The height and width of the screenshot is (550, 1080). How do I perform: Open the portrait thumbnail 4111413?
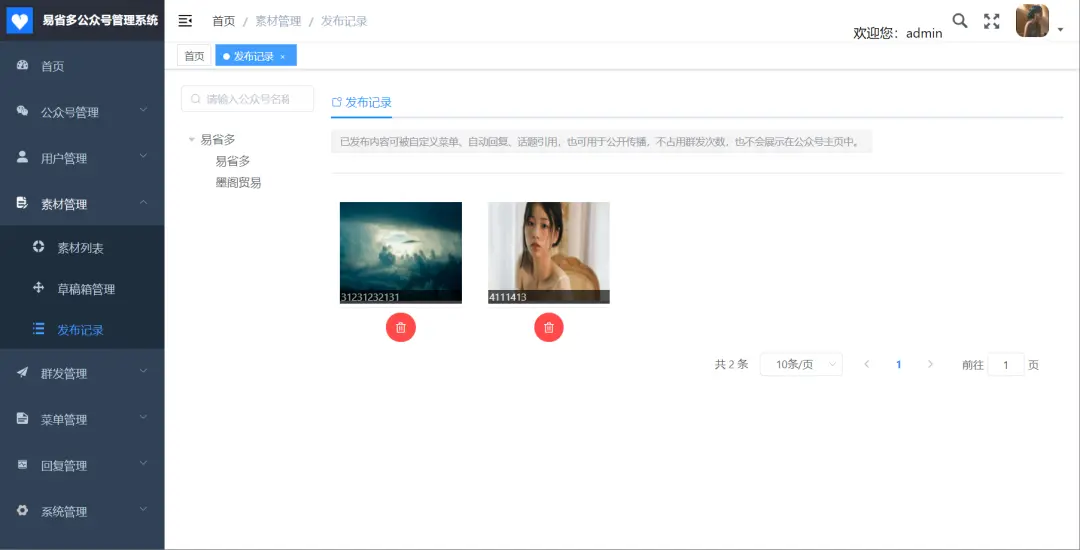coord(549,252)
